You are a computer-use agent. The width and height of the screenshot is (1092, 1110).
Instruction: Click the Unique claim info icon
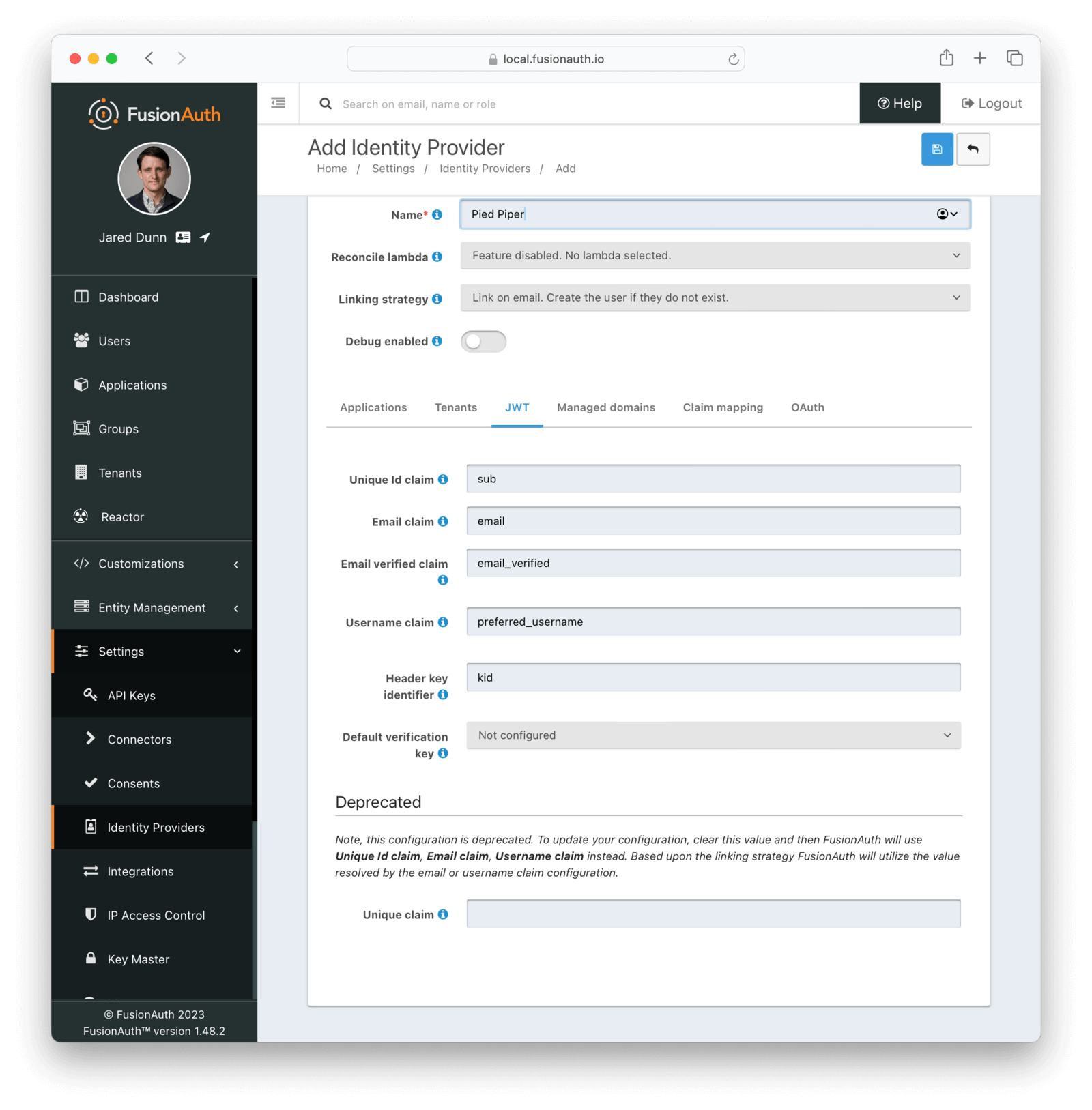[x=443, y=914]
